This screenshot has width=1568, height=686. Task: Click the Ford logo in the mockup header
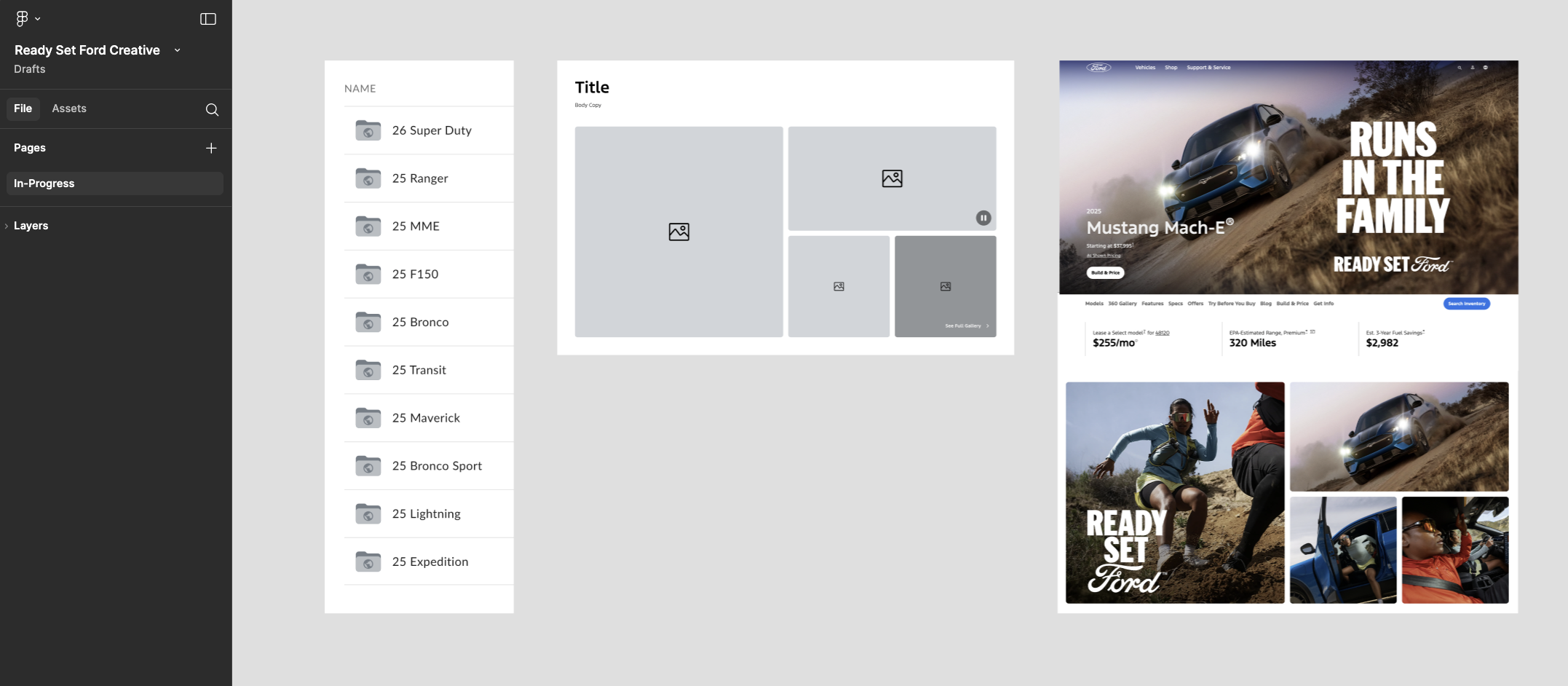click(1098, 66)
